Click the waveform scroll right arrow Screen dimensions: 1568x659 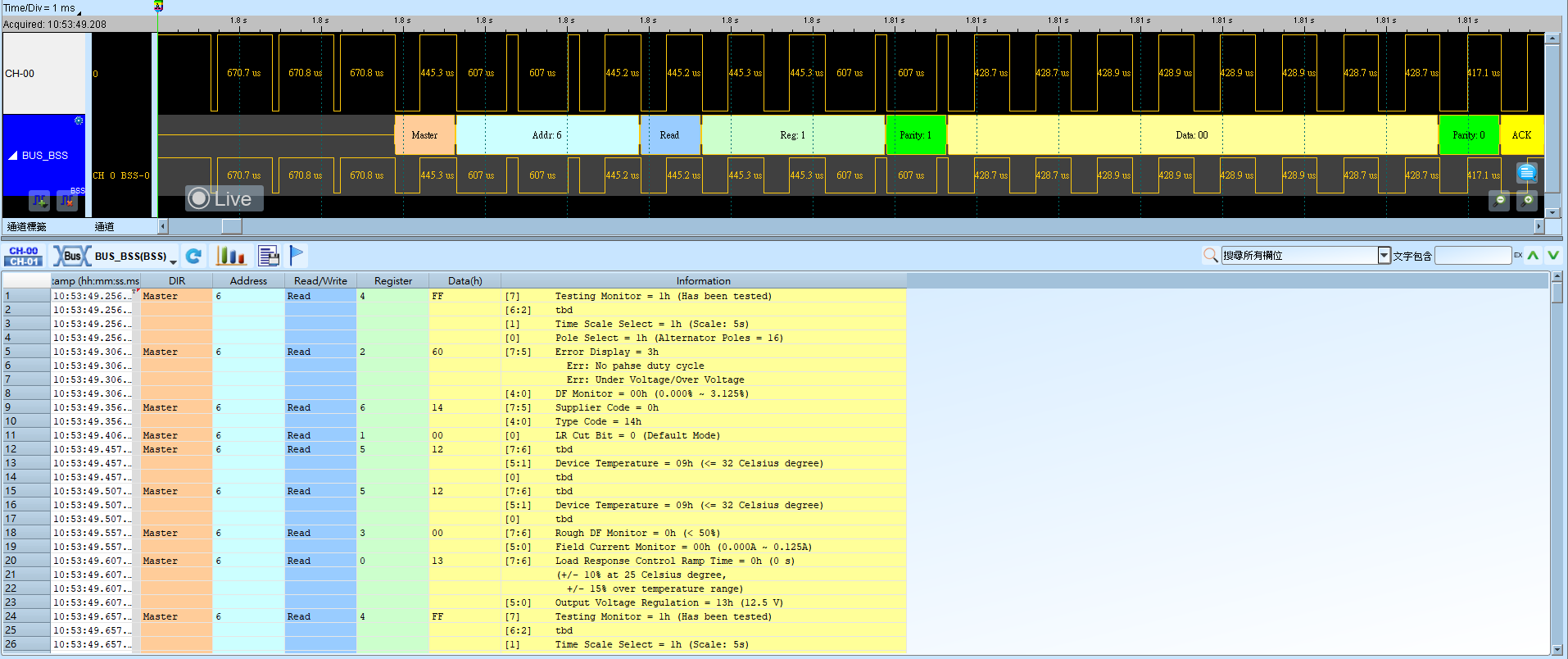click(1539, 226)
